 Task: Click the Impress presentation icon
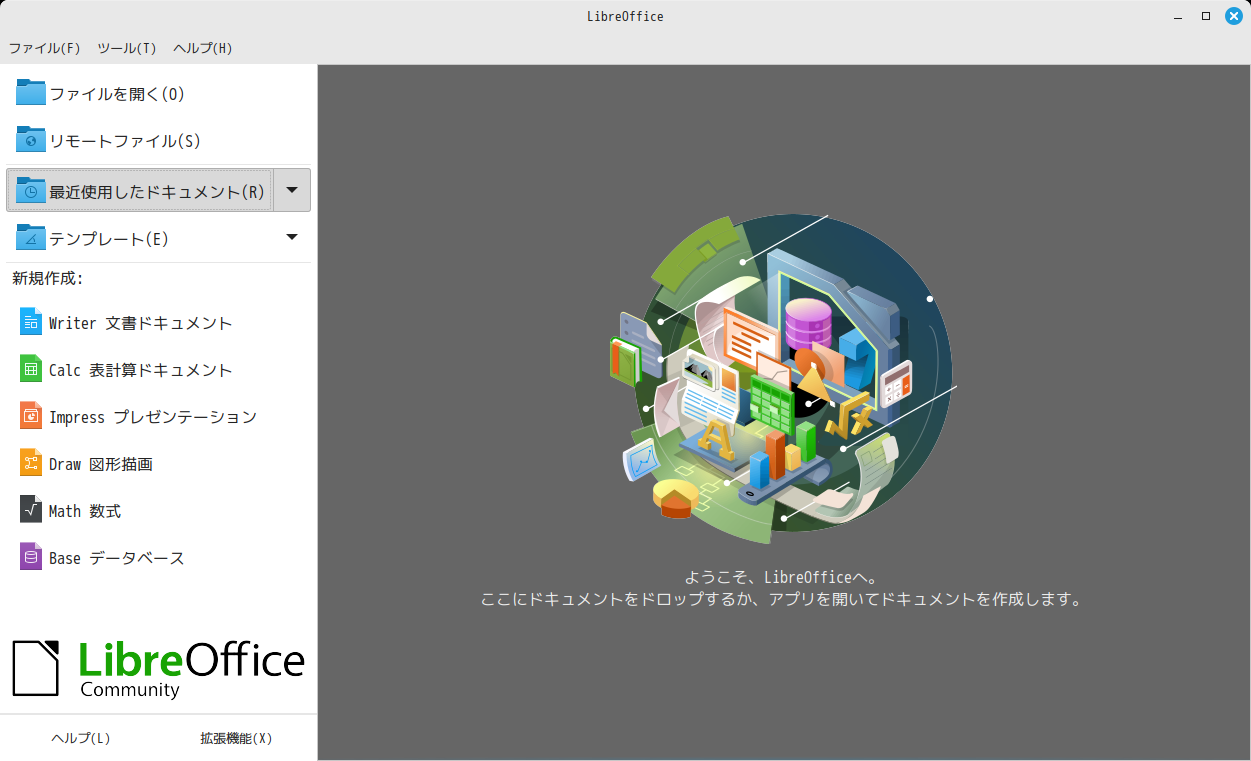pos(31,416)
